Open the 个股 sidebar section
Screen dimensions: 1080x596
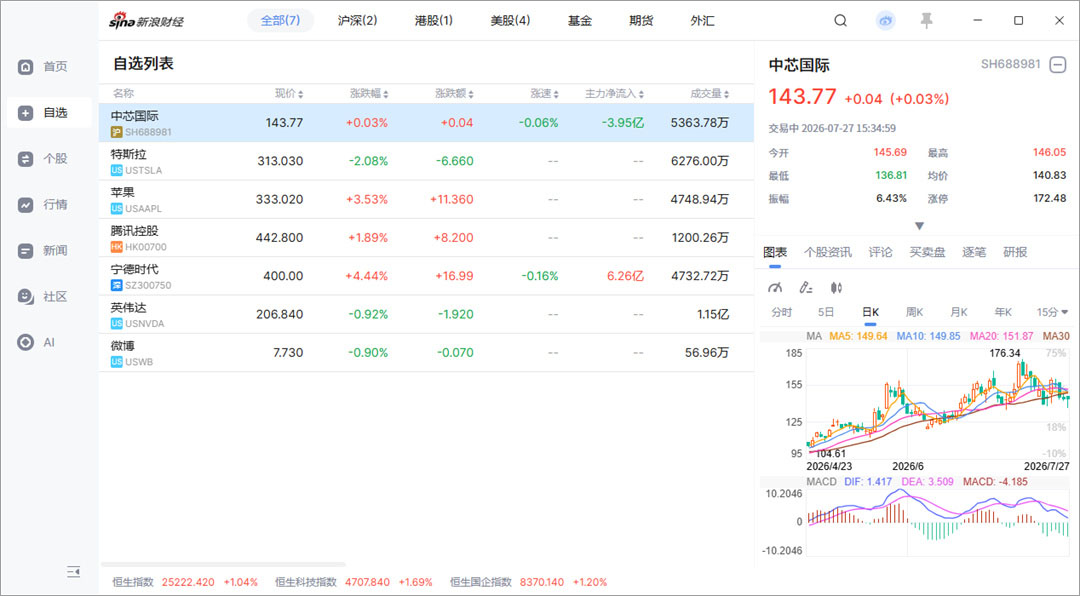coord(43,159)
